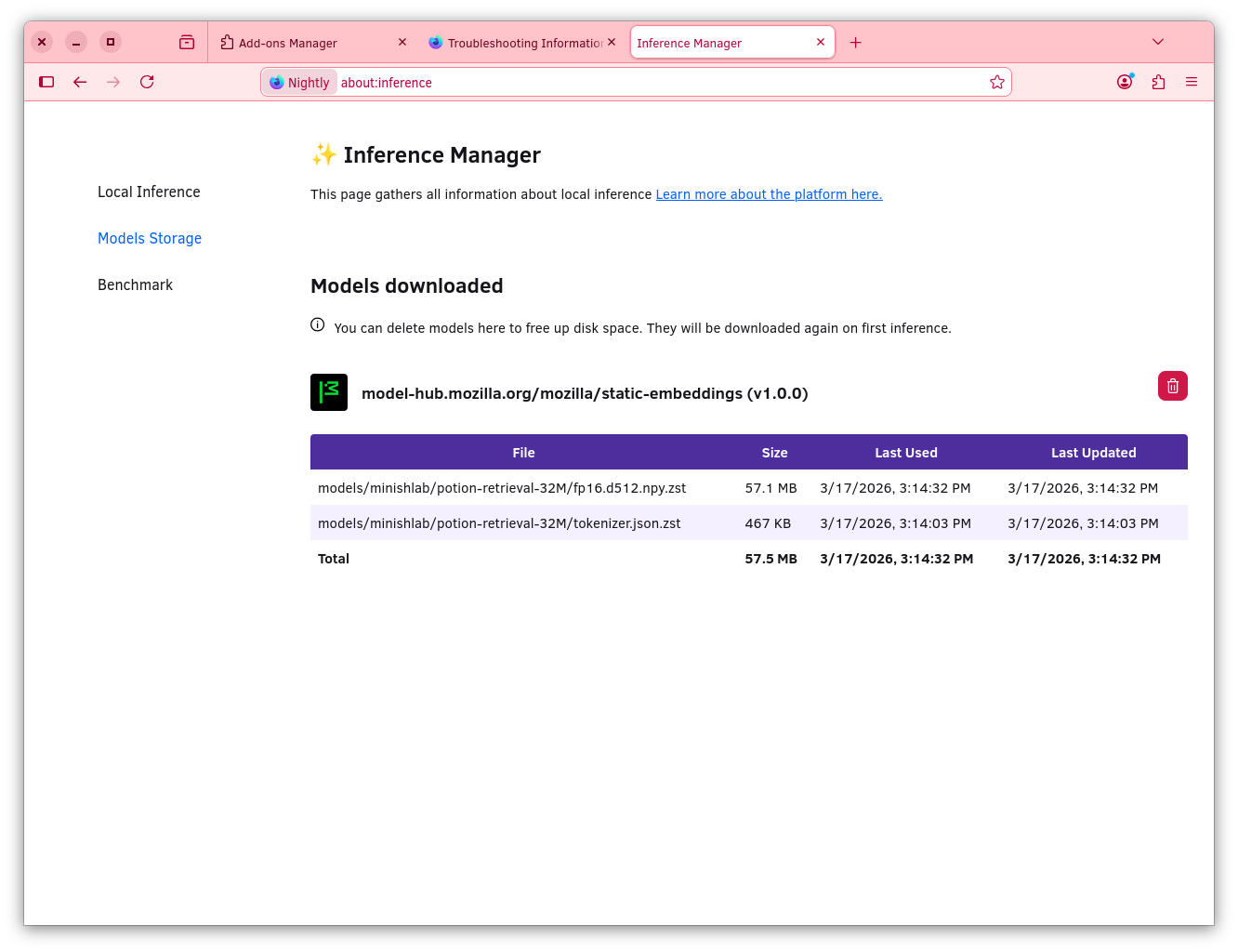Switch to the Troubleshooting Information tab
This screenshot has height=952, width=1238.
523,43
